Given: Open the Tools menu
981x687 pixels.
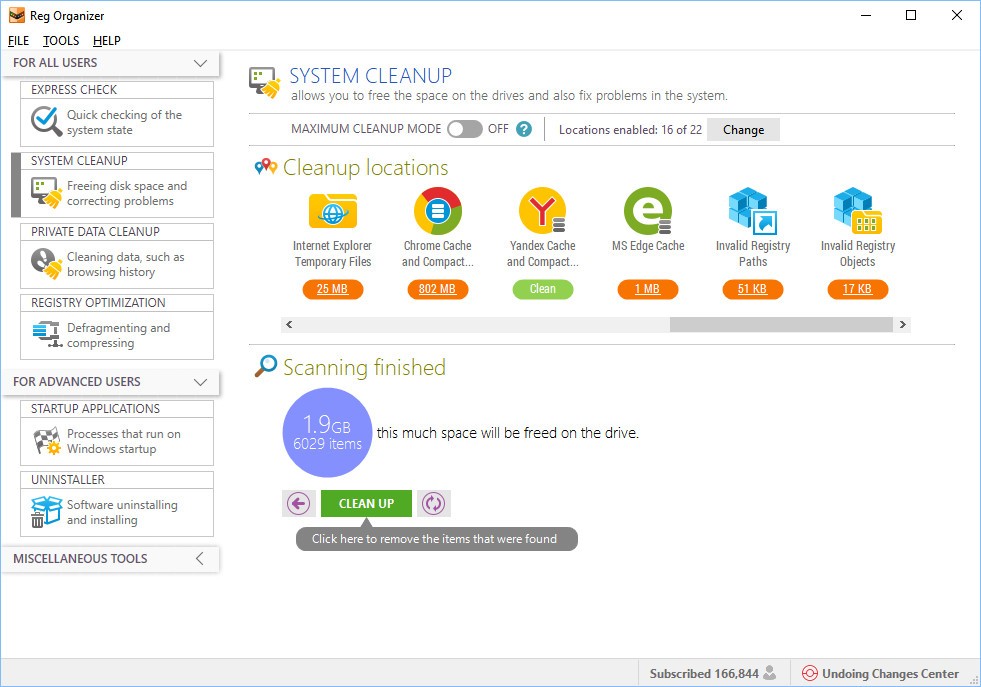Looking at the screenshot, I should pos(61,41).
